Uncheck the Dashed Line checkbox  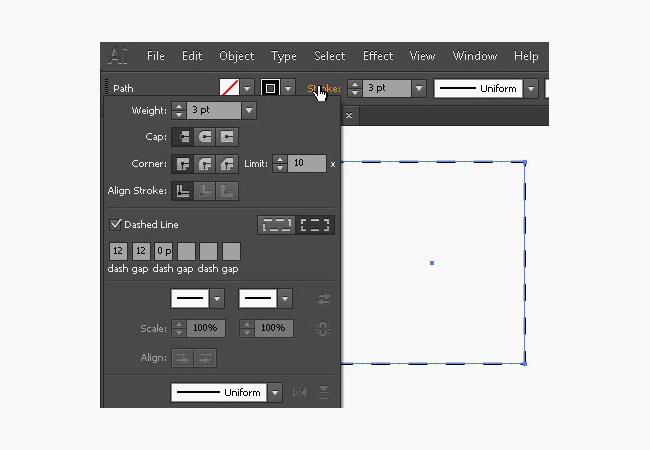coord(116,225)
